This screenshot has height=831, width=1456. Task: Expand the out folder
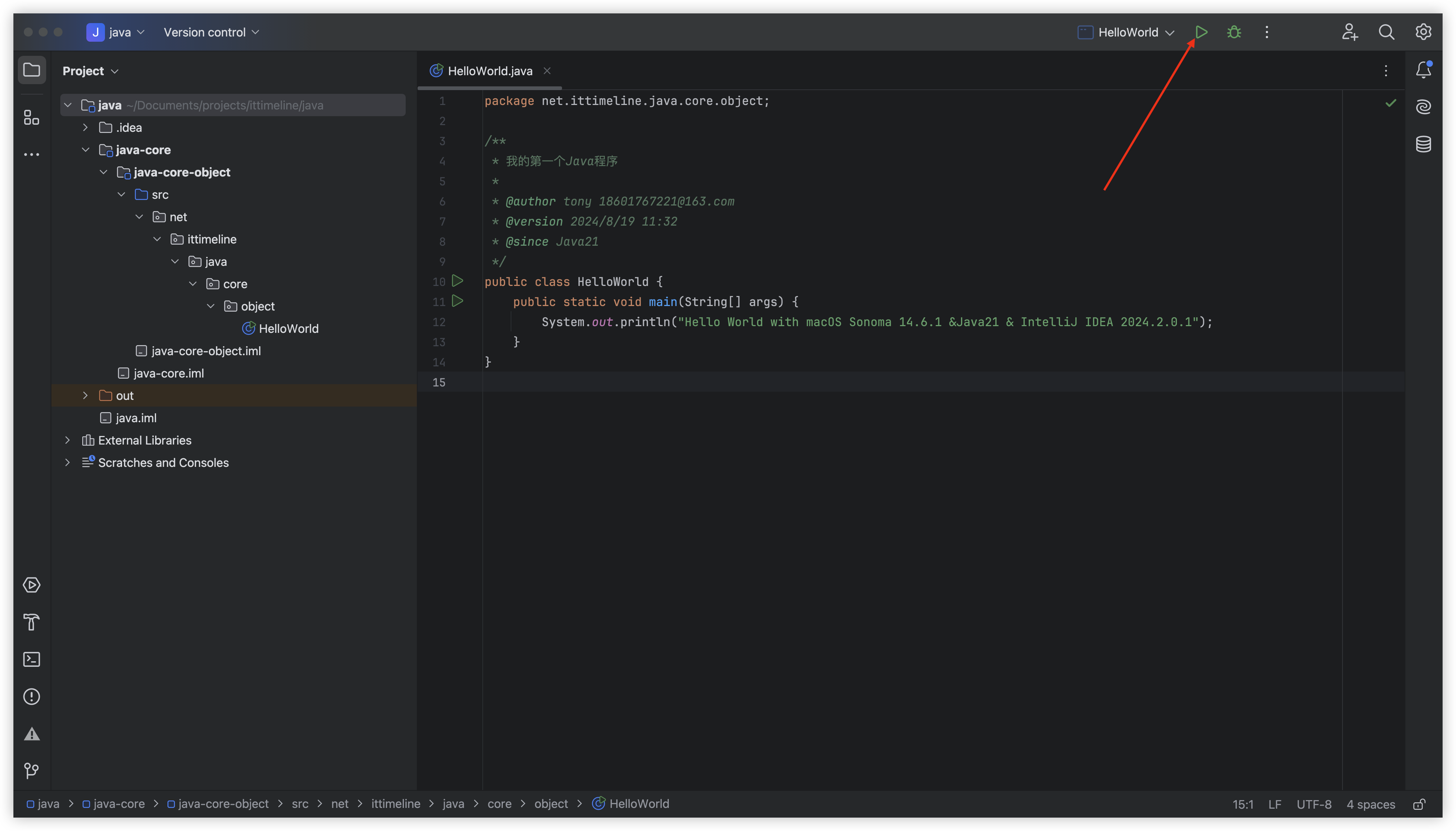tap(85, 395)
